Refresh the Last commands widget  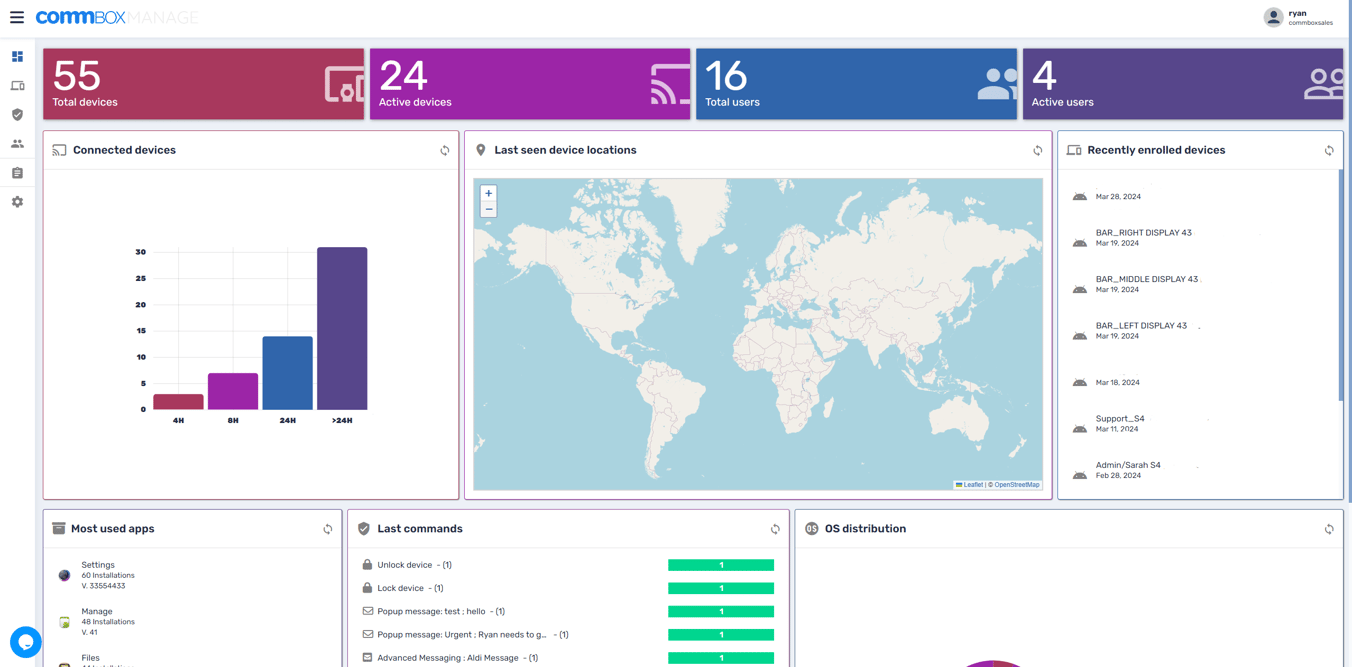[x=775, y=528]
